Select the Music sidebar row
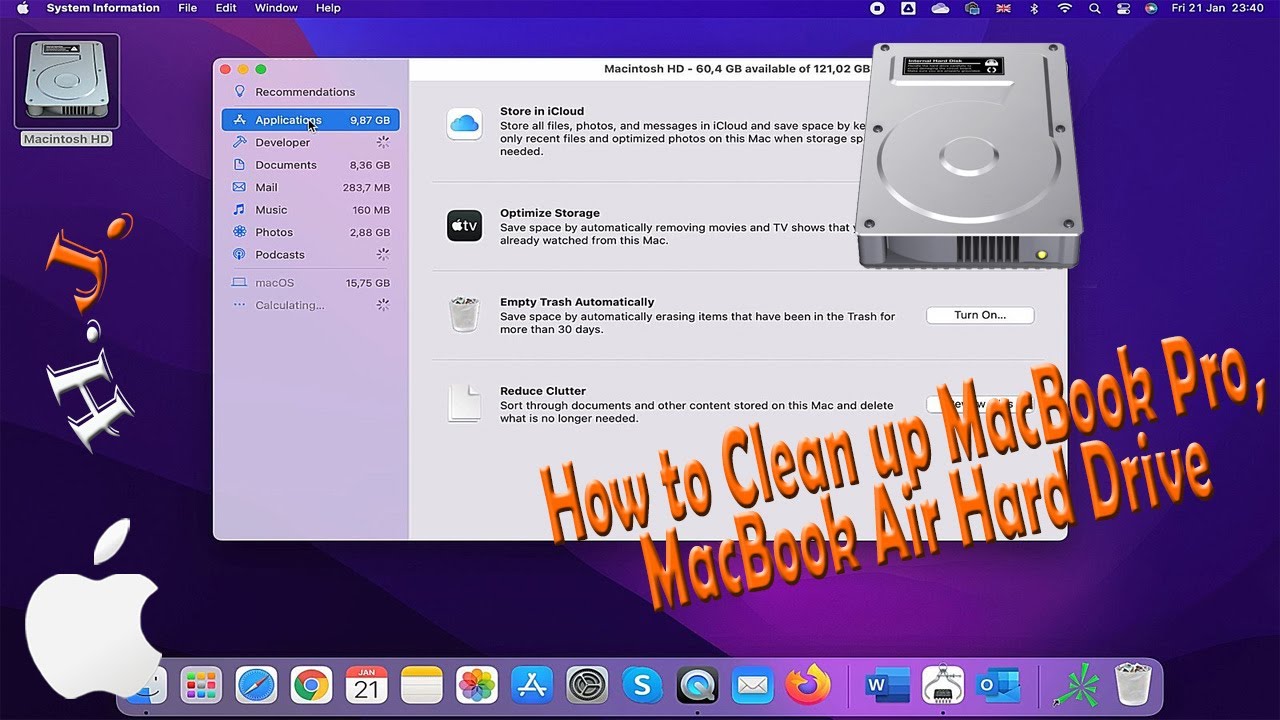 point(311,210)
